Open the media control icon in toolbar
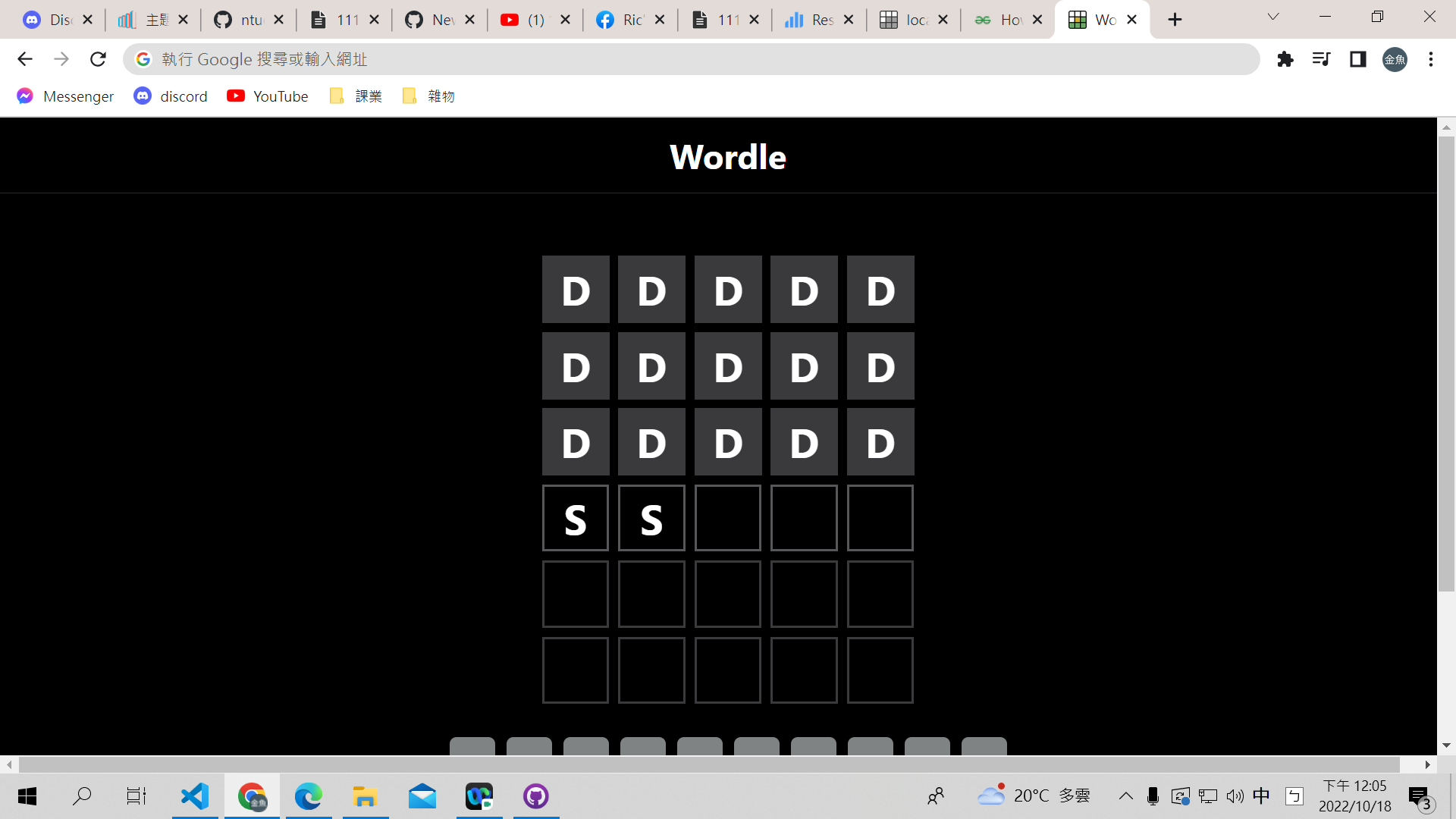Viewport: 1456px width, 819px height. coord(1321,59)
